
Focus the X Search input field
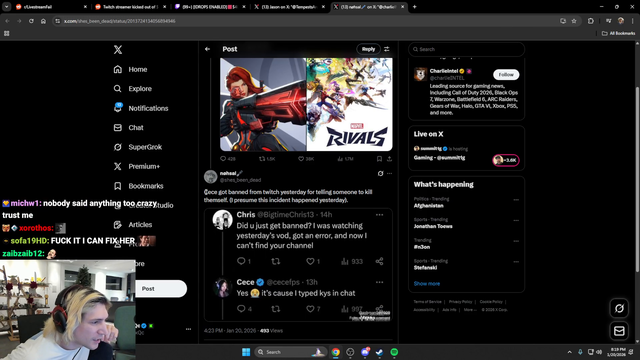pyautogui.click(x=467, y=49)
